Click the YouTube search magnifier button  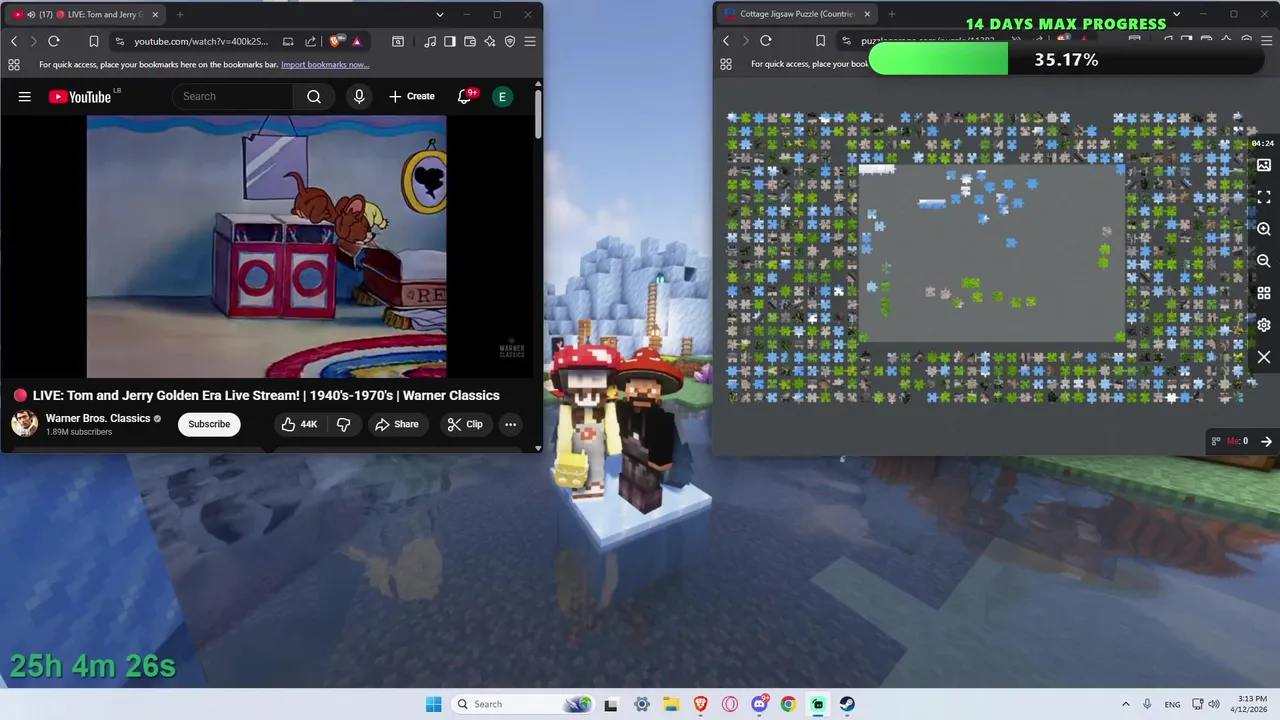coord(314,96)
